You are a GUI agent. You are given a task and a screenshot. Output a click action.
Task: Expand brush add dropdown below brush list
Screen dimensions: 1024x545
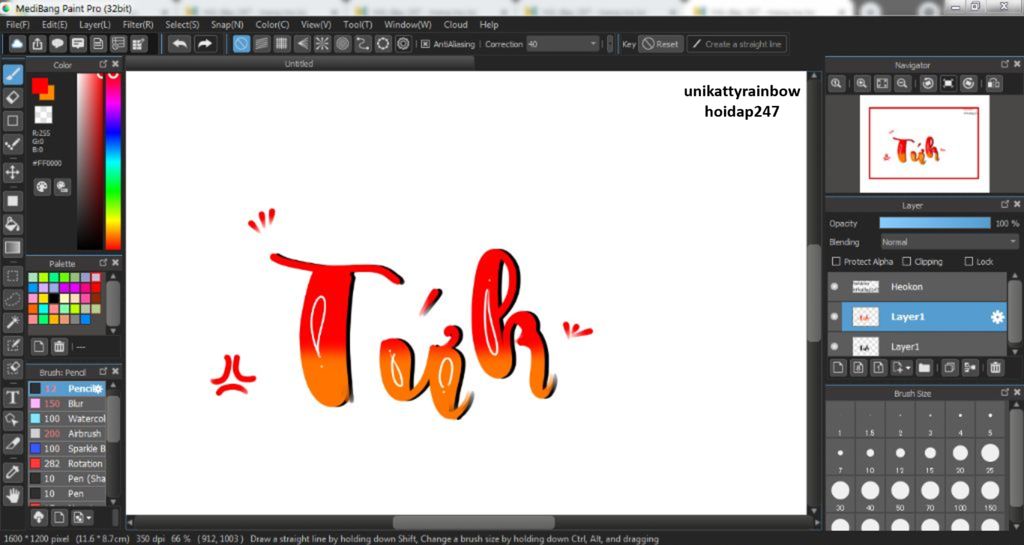point(89,518)
